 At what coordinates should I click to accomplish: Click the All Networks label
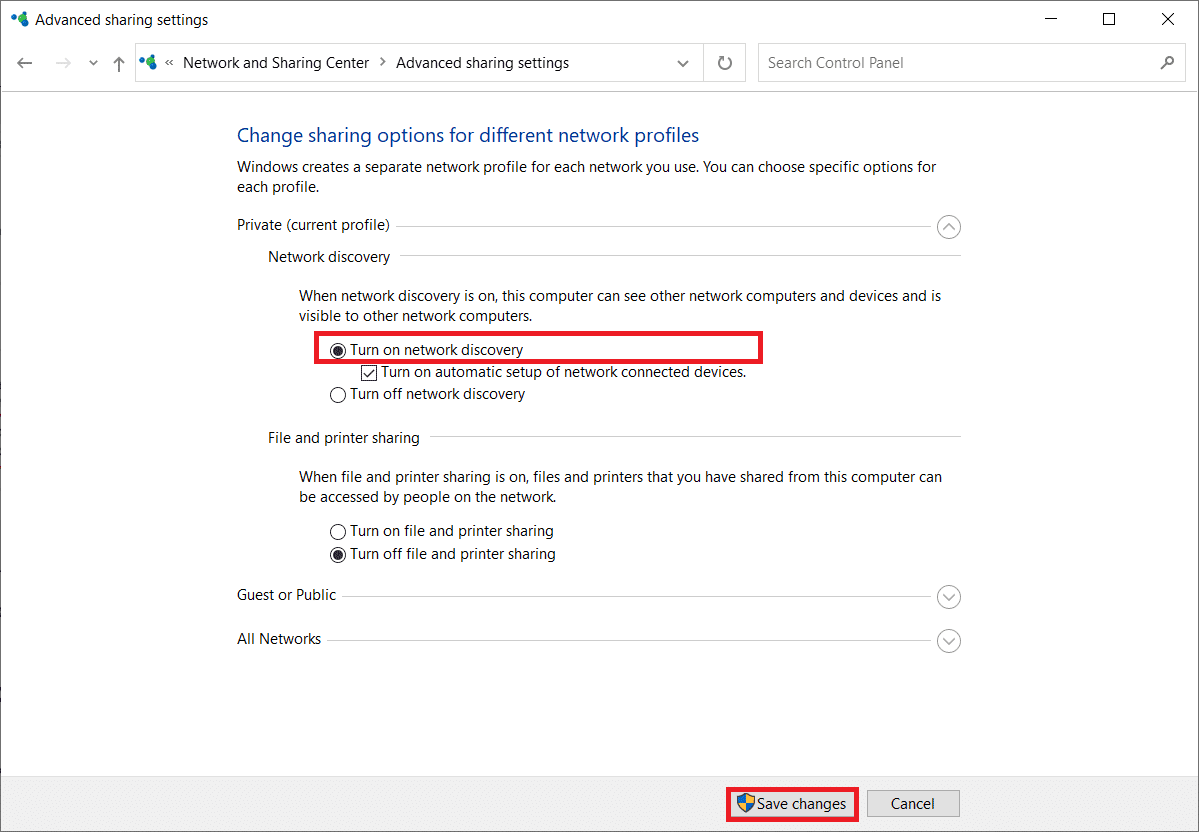pyautogui.click(x=279, y=639)
